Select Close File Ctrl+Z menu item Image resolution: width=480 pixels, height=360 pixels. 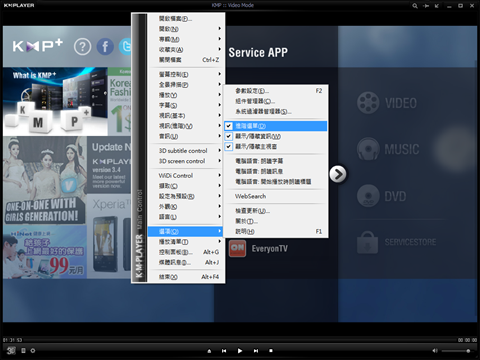click(185, 60)
